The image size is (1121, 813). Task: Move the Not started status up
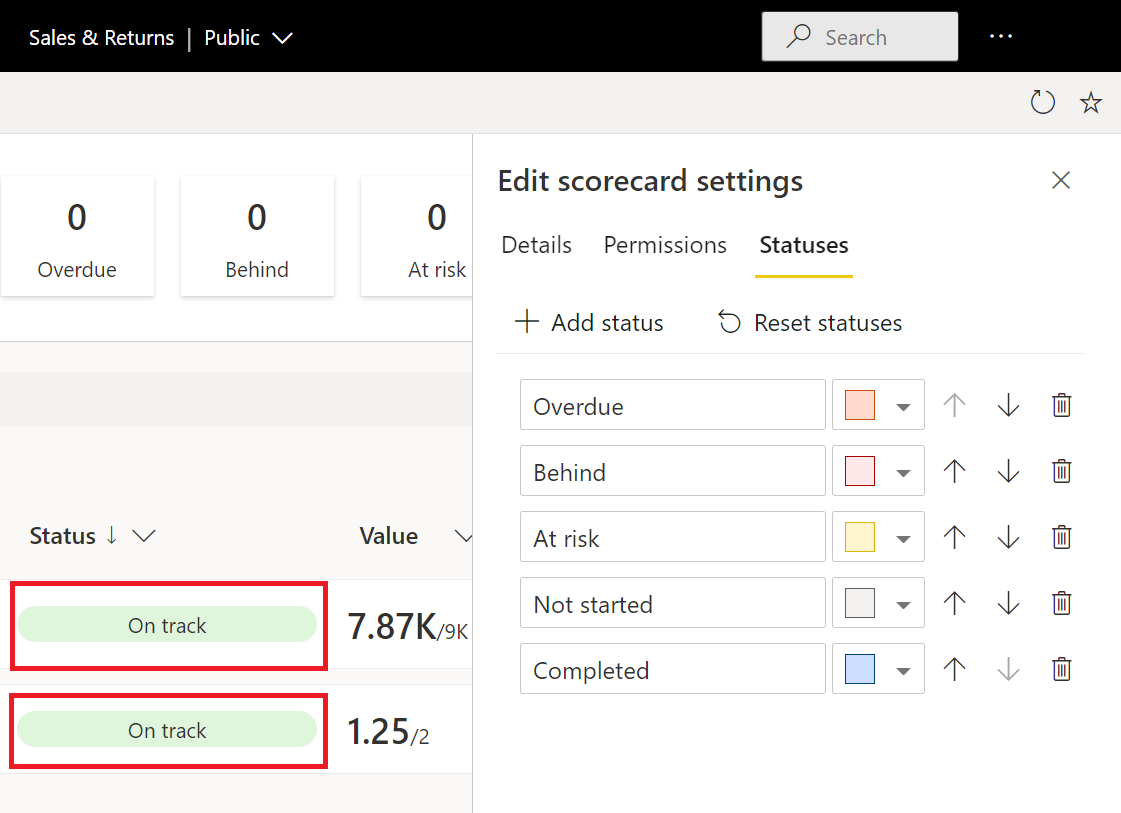pos(954,603)
